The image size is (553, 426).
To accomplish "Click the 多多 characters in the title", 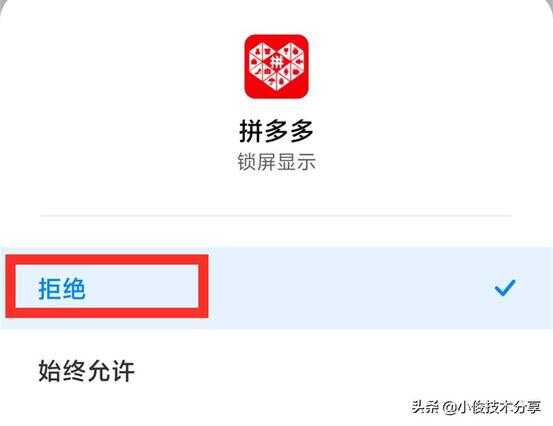I will click(289, 131).
